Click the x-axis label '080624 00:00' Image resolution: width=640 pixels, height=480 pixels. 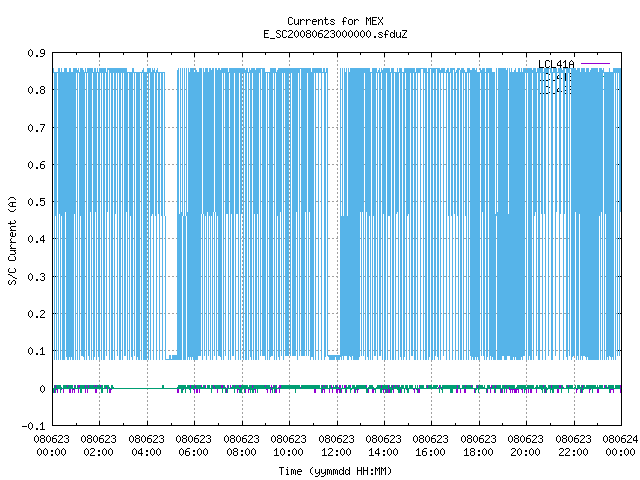click(x=620, y=446)
